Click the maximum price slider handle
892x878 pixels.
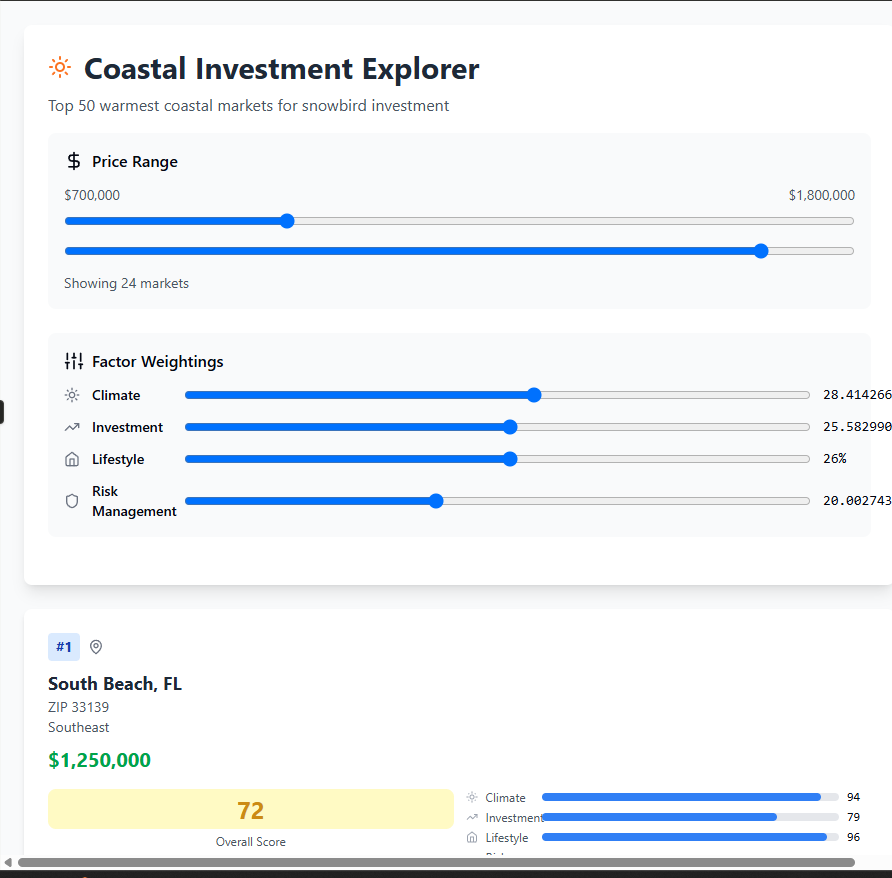[761, 251]
